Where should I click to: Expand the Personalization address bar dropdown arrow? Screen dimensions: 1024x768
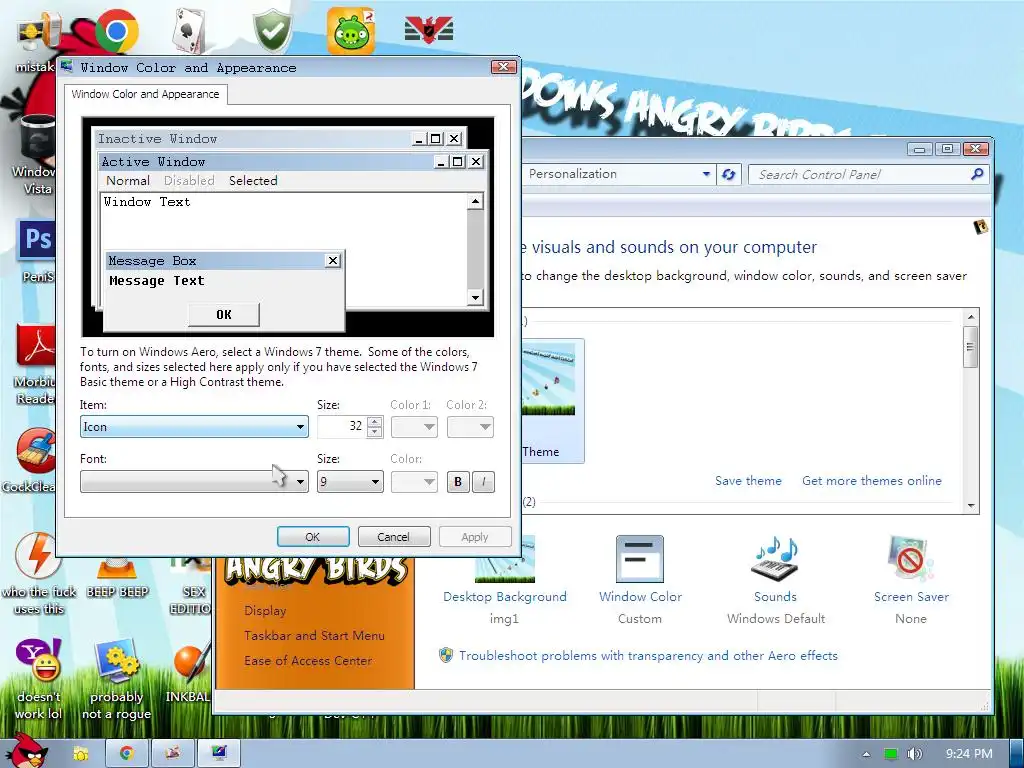[x=706, y=174]
